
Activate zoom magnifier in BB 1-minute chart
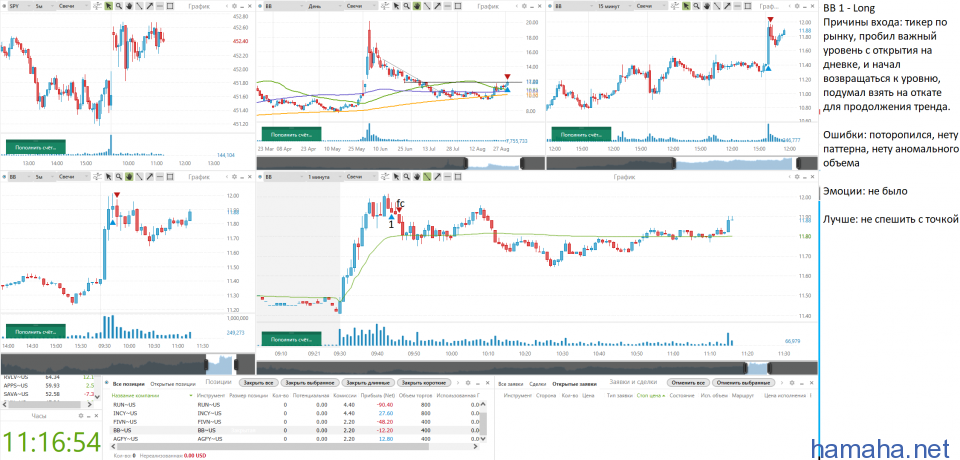tap(407, 177)
